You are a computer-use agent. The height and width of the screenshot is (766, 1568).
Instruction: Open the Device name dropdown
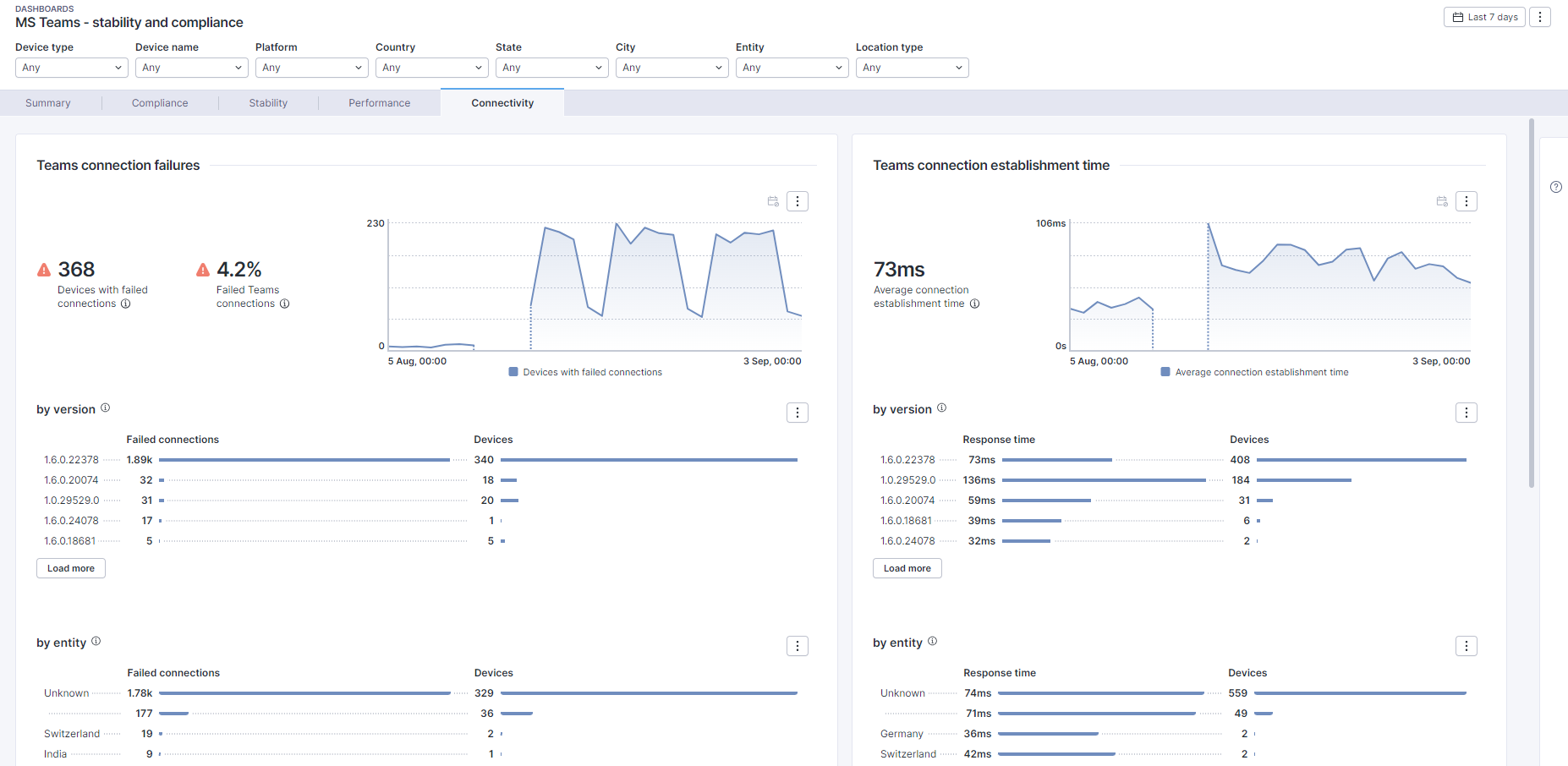coord(192,68)
